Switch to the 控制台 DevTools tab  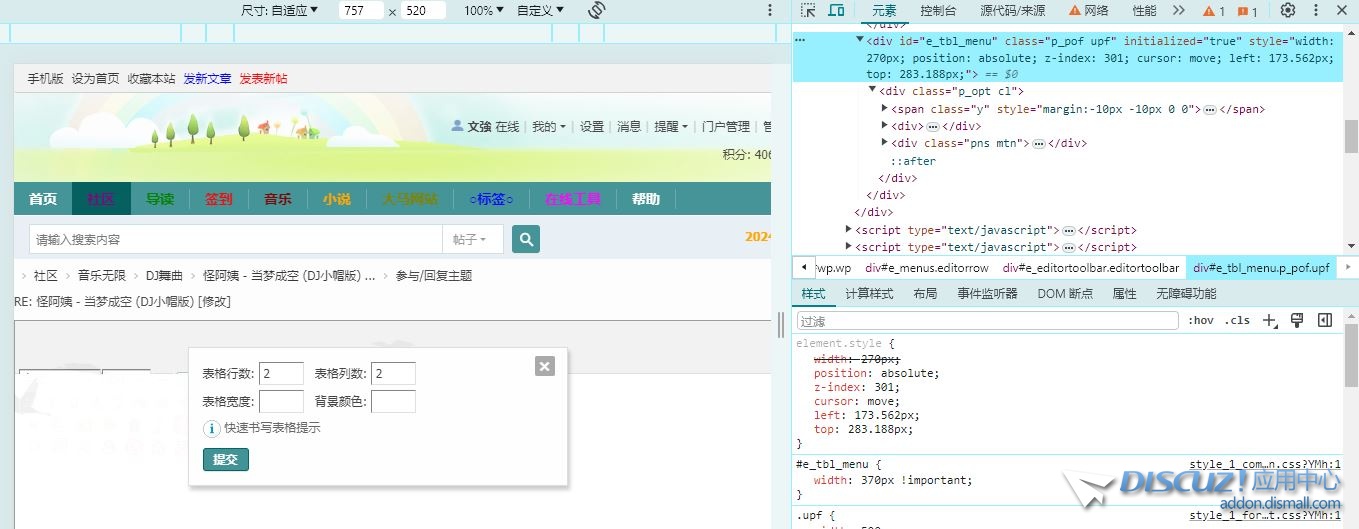tap(938, 10)
